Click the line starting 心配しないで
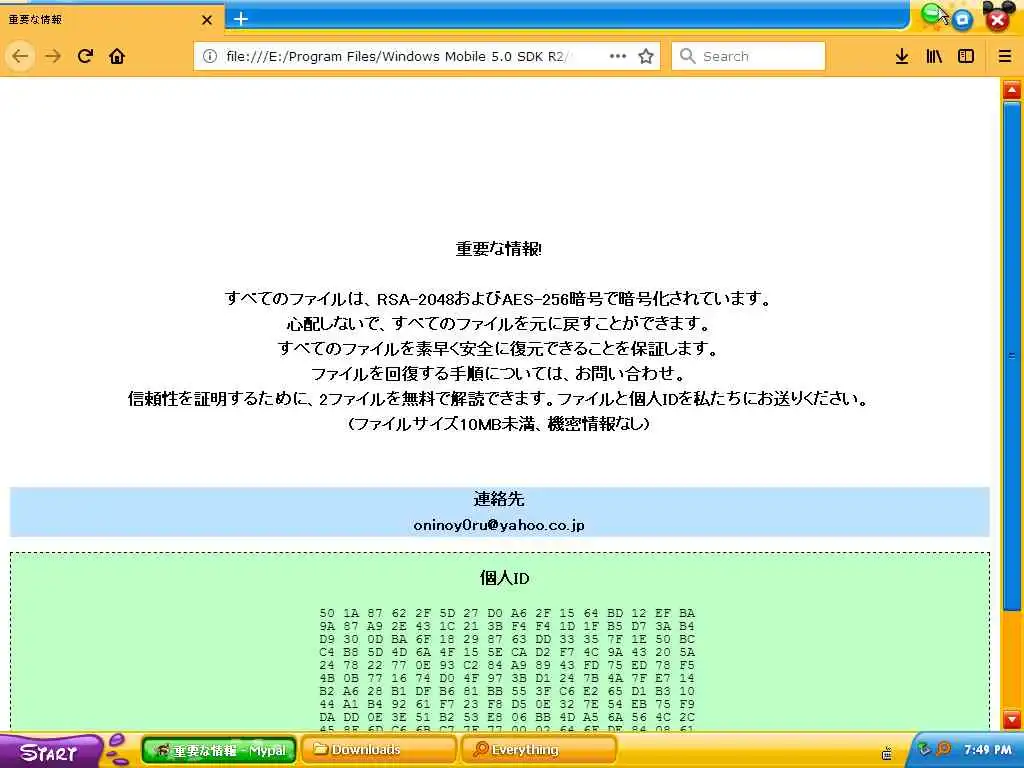 (499, 323)
